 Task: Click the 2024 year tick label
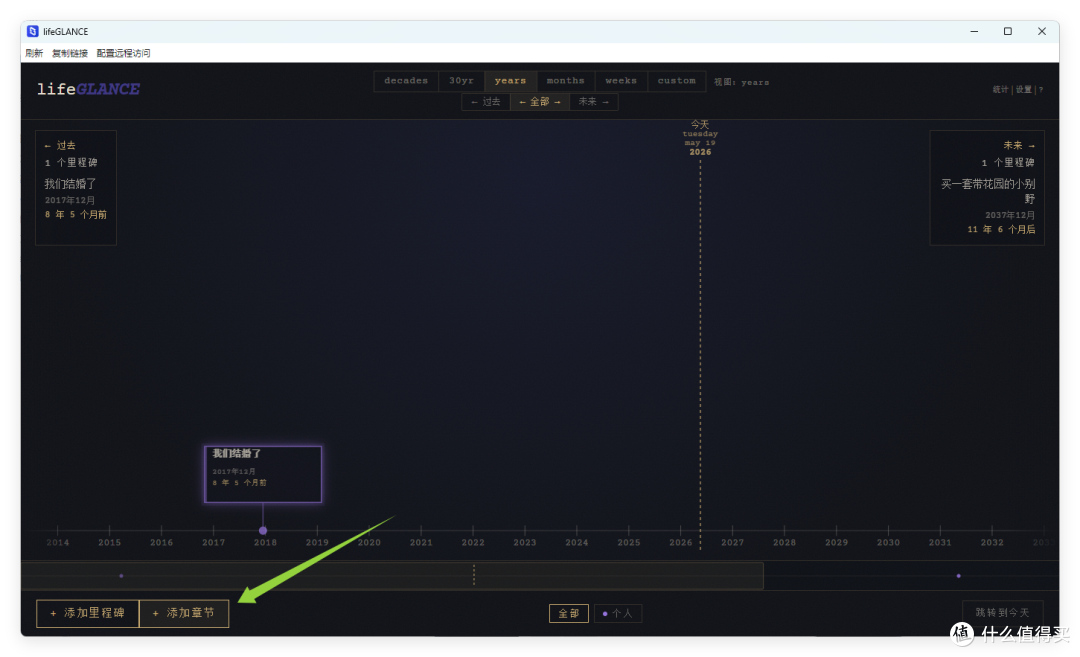577,543
